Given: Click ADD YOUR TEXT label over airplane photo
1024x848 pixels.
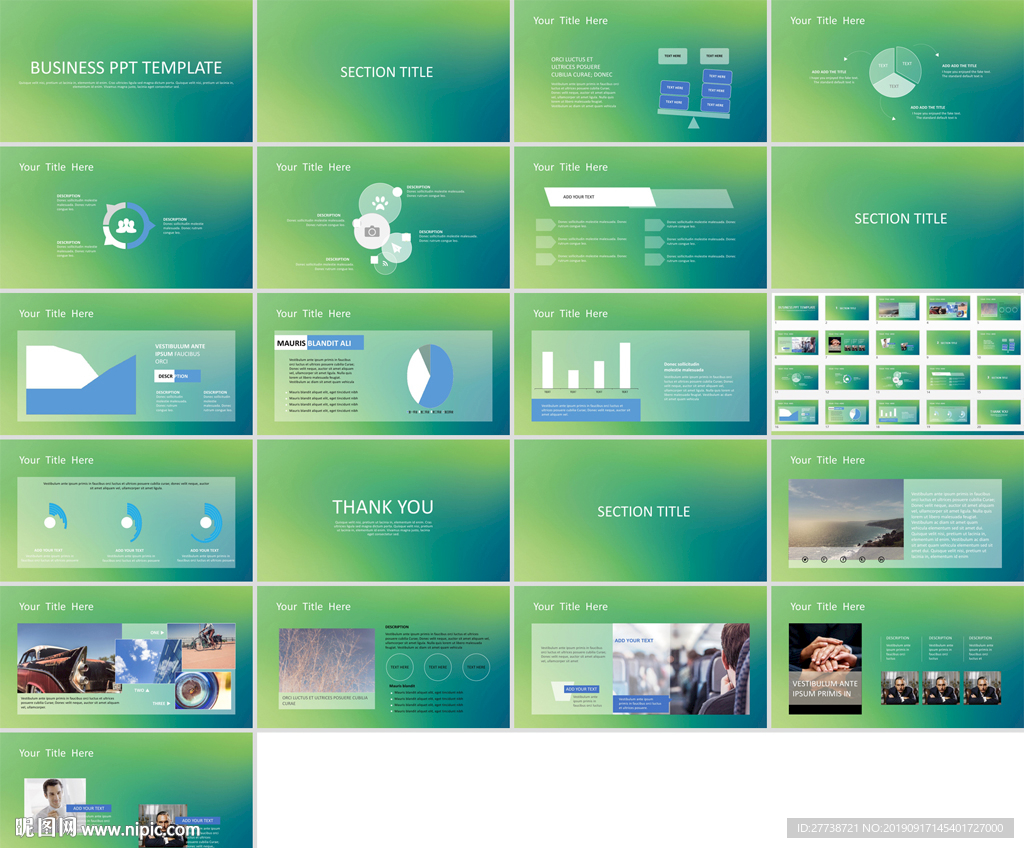Looking at the screenshot, I should pos(633,640).
